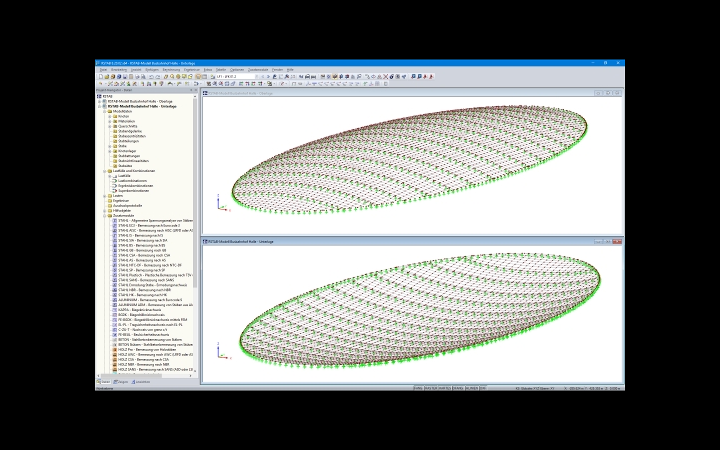Toggle OFANG in the status bar

click(x=458, y=388)
